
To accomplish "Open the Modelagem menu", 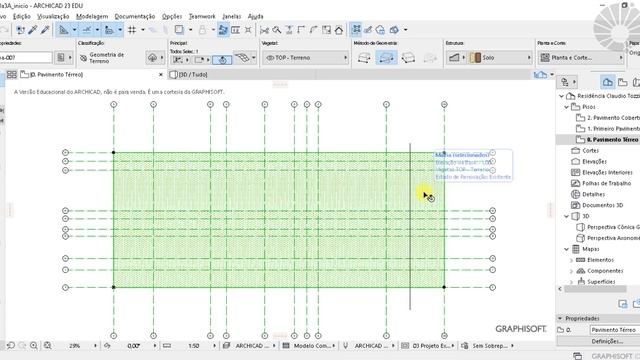I will tap(92, 16).
